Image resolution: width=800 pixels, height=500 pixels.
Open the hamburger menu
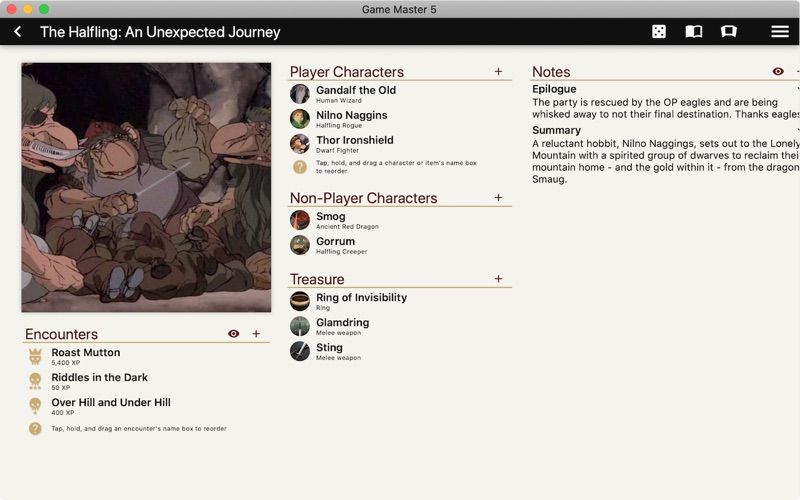(780, 32)
